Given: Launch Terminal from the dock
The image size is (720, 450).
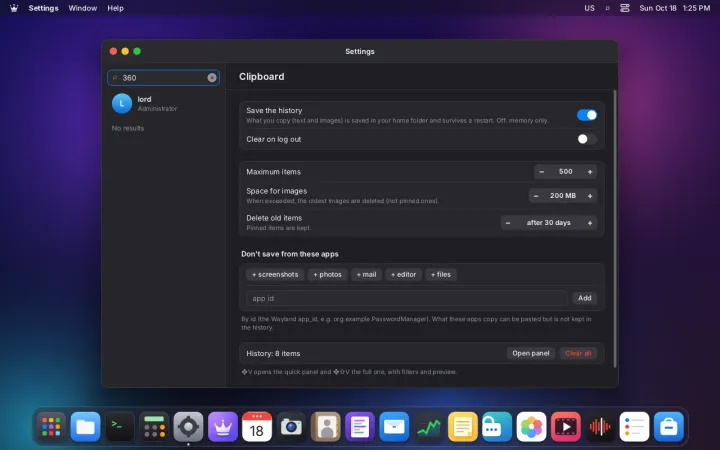Looking at the screenshot, I should pos(119,427).
